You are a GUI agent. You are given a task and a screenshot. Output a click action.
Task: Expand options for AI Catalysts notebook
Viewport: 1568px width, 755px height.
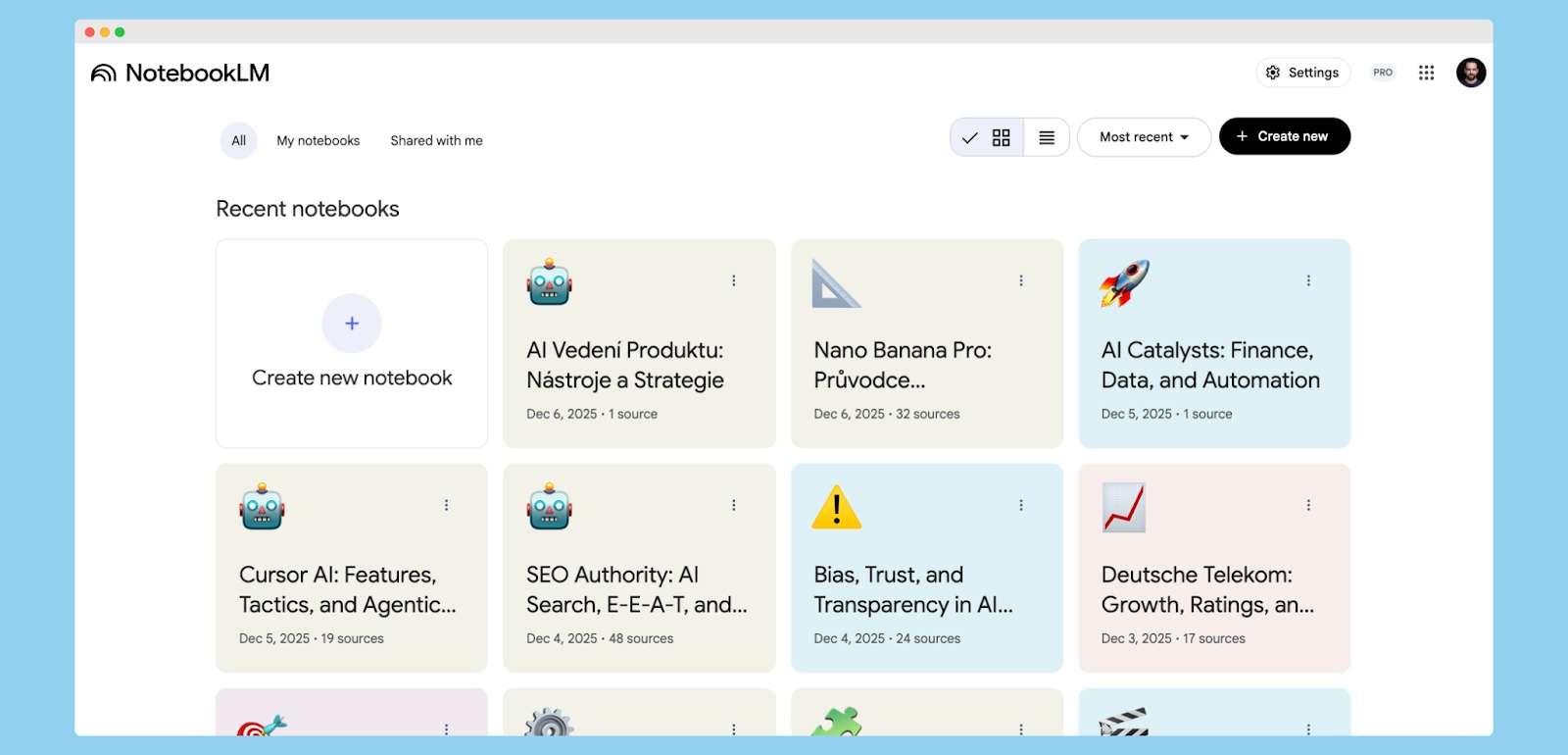1307,280
